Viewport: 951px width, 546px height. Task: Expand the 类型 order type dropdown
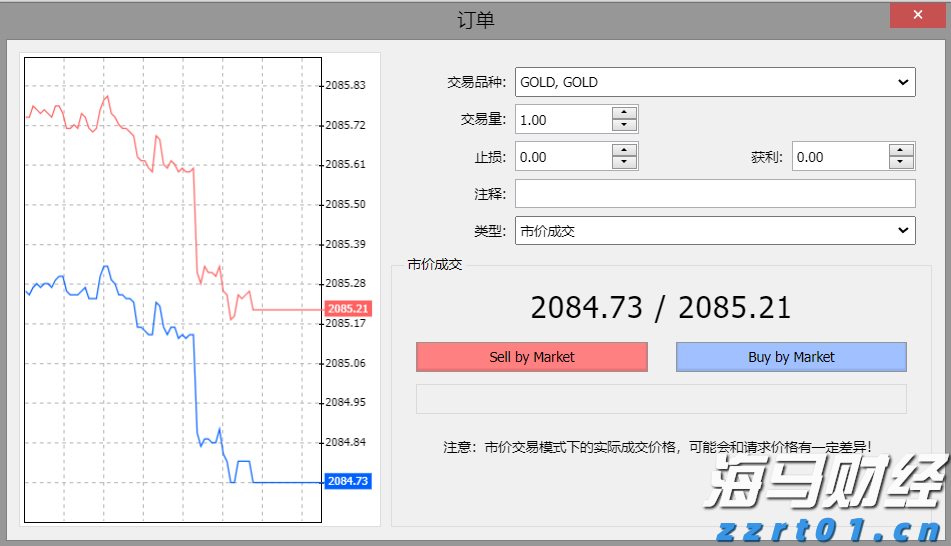click(x=715, y=231)
